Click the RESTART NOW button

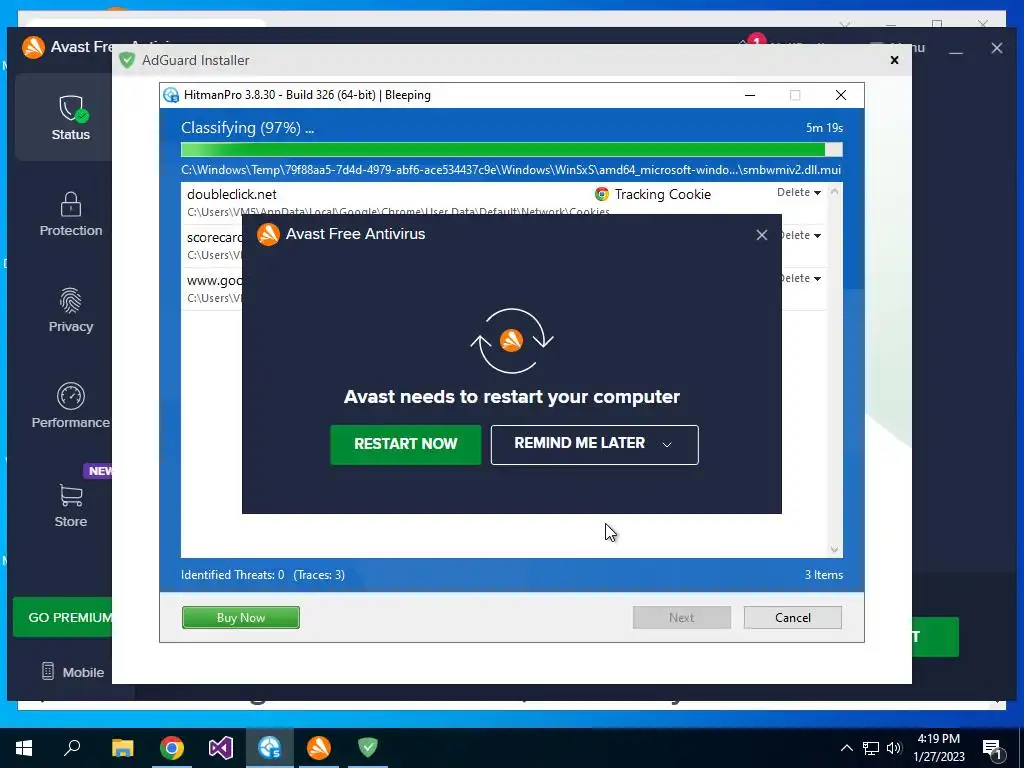[x=406, y=445]
